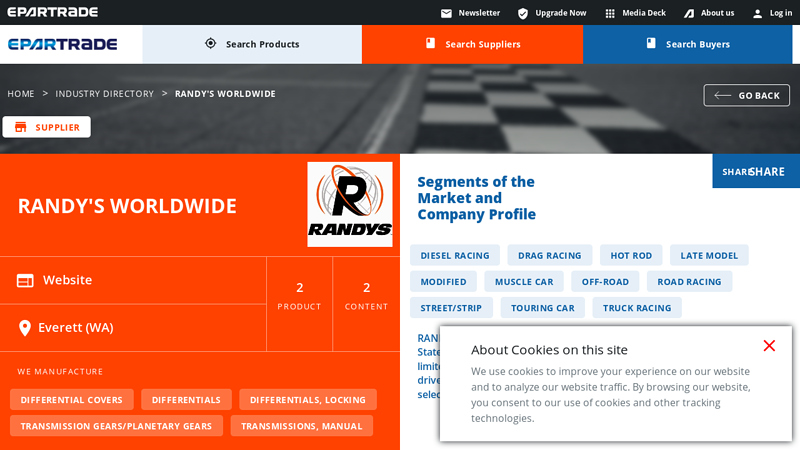
Task: Open the Search Buyers tab
Action: tap(691, 44)
